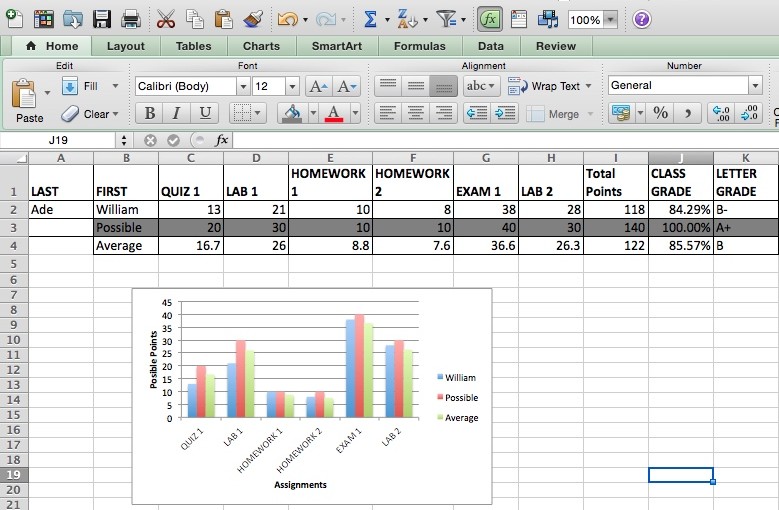
Task: Click the Undo arrow icon
Action: click(287, 19)
